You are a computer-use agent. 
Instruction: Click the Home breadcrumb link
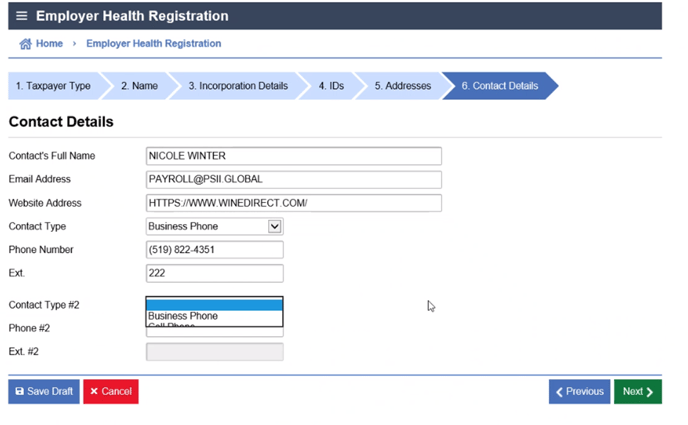[49, 44]
